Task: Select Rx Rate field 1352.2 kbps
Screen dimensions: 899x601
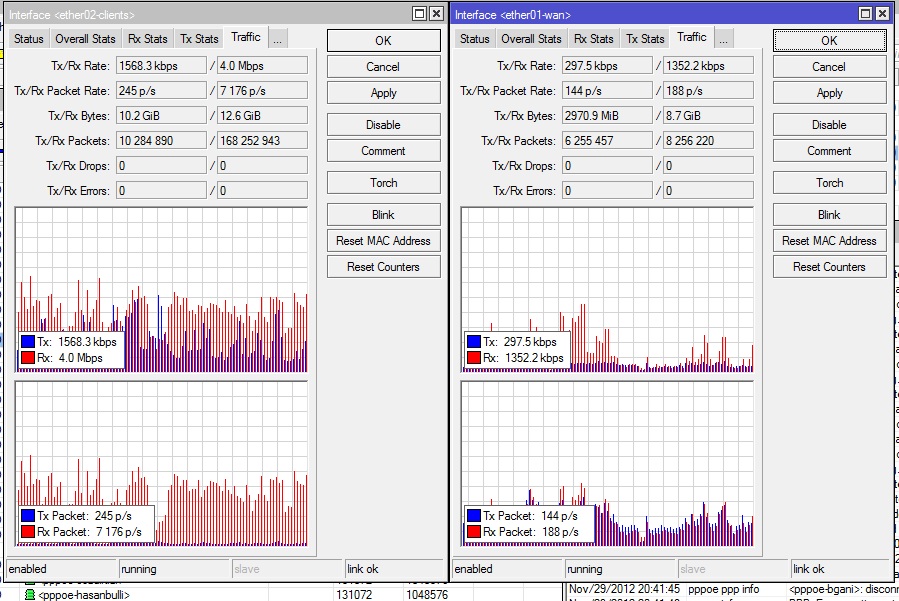Action: coord(708,65)
